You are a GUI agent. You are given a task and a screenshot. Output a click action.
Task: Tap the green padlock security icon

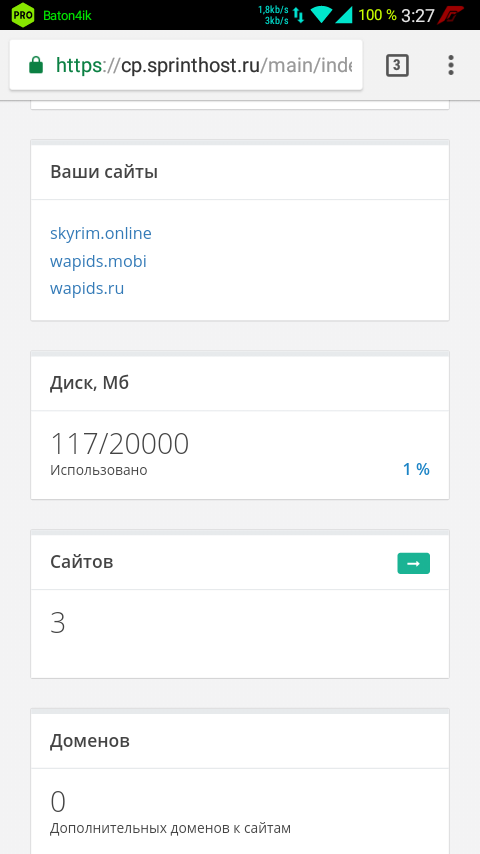(36, 65)
